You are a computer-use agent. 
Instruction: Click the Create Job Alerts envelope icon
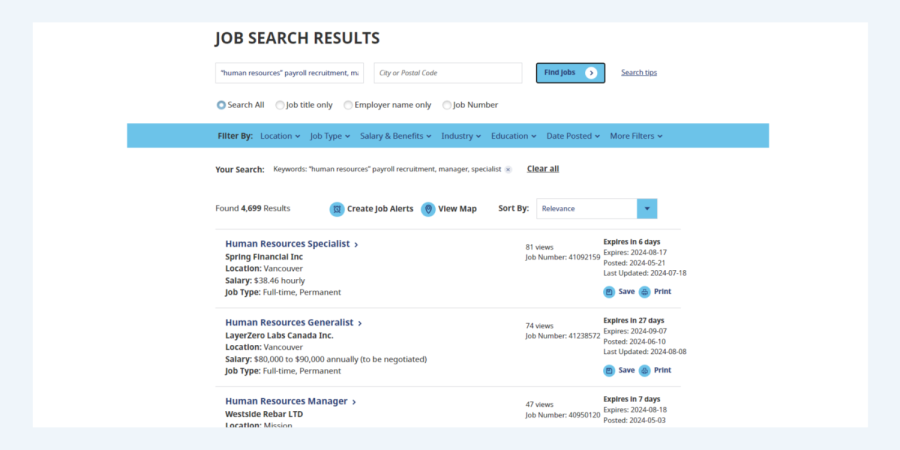[x=338, y=209]
